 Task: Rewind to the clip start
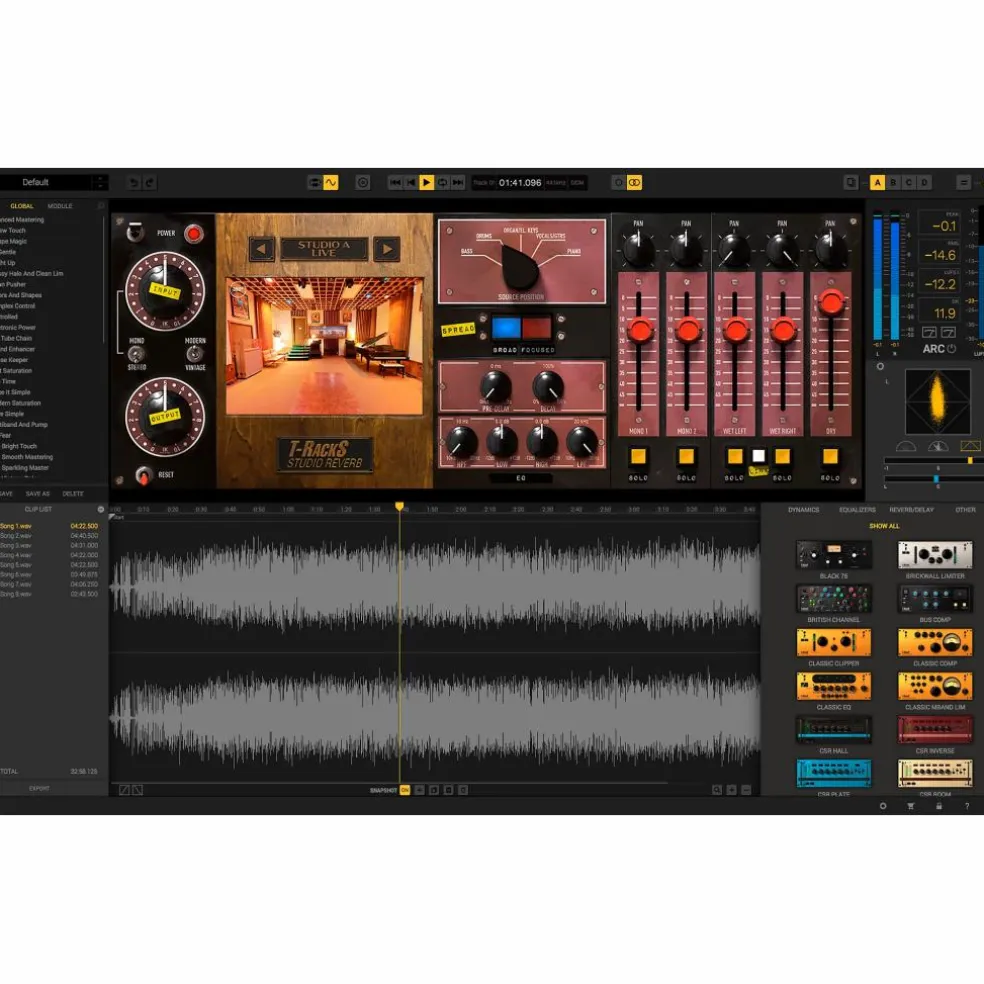pyautogui.click(x=411, y=183)
